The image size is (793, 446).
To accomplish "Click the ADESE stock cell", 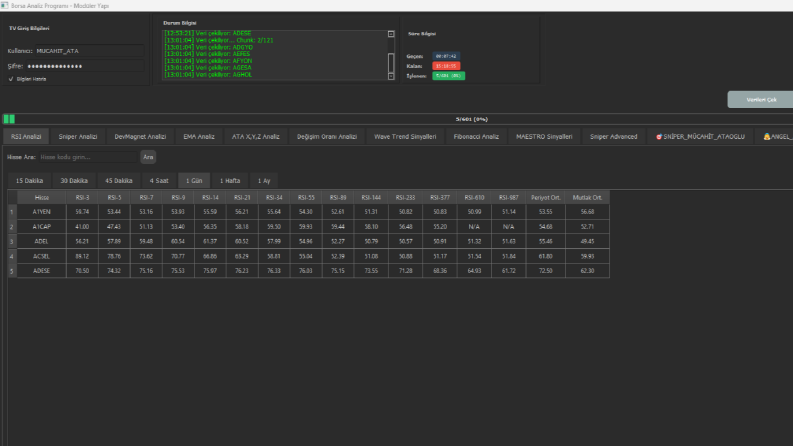I will click(x=41, y=271).
